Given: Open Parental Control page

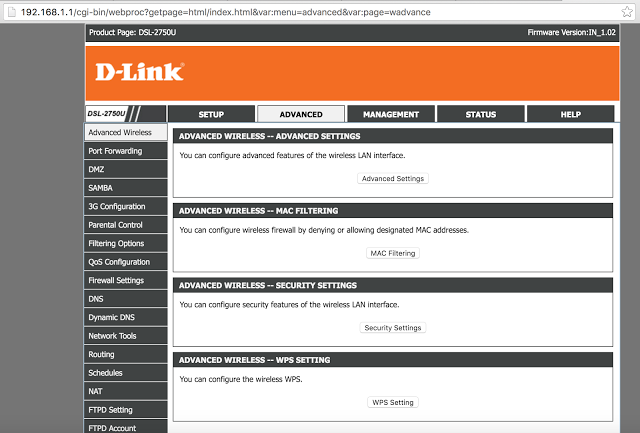Looking at the screenshot, I should coord(126,225).
